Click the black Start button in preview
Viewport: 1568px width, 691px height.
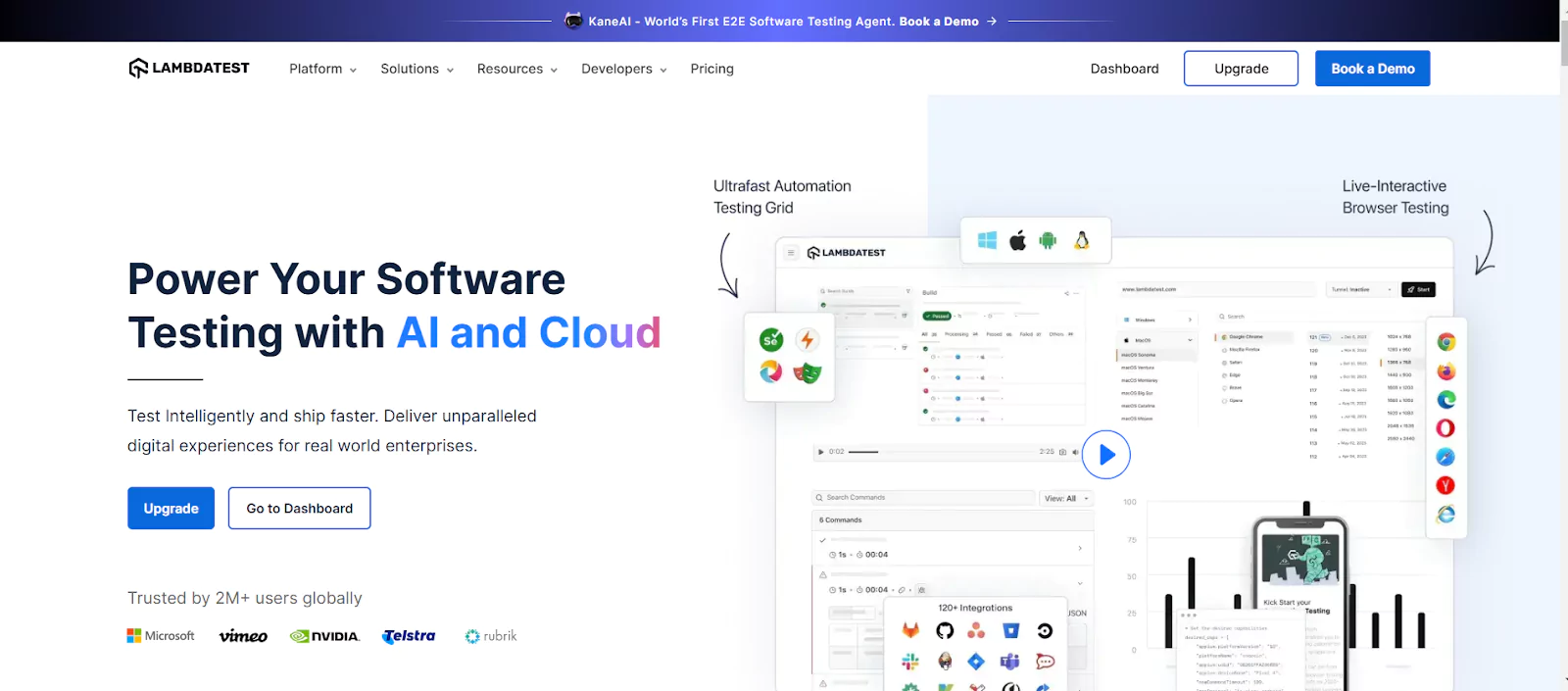(1419, 289)
